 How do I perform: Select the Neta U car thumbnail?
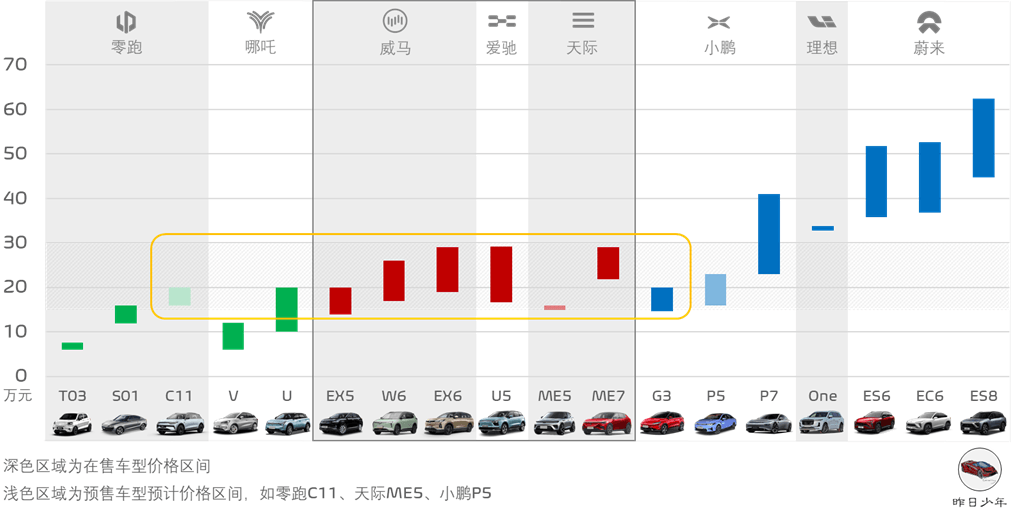pyautogui.click(x=287, y=423)
